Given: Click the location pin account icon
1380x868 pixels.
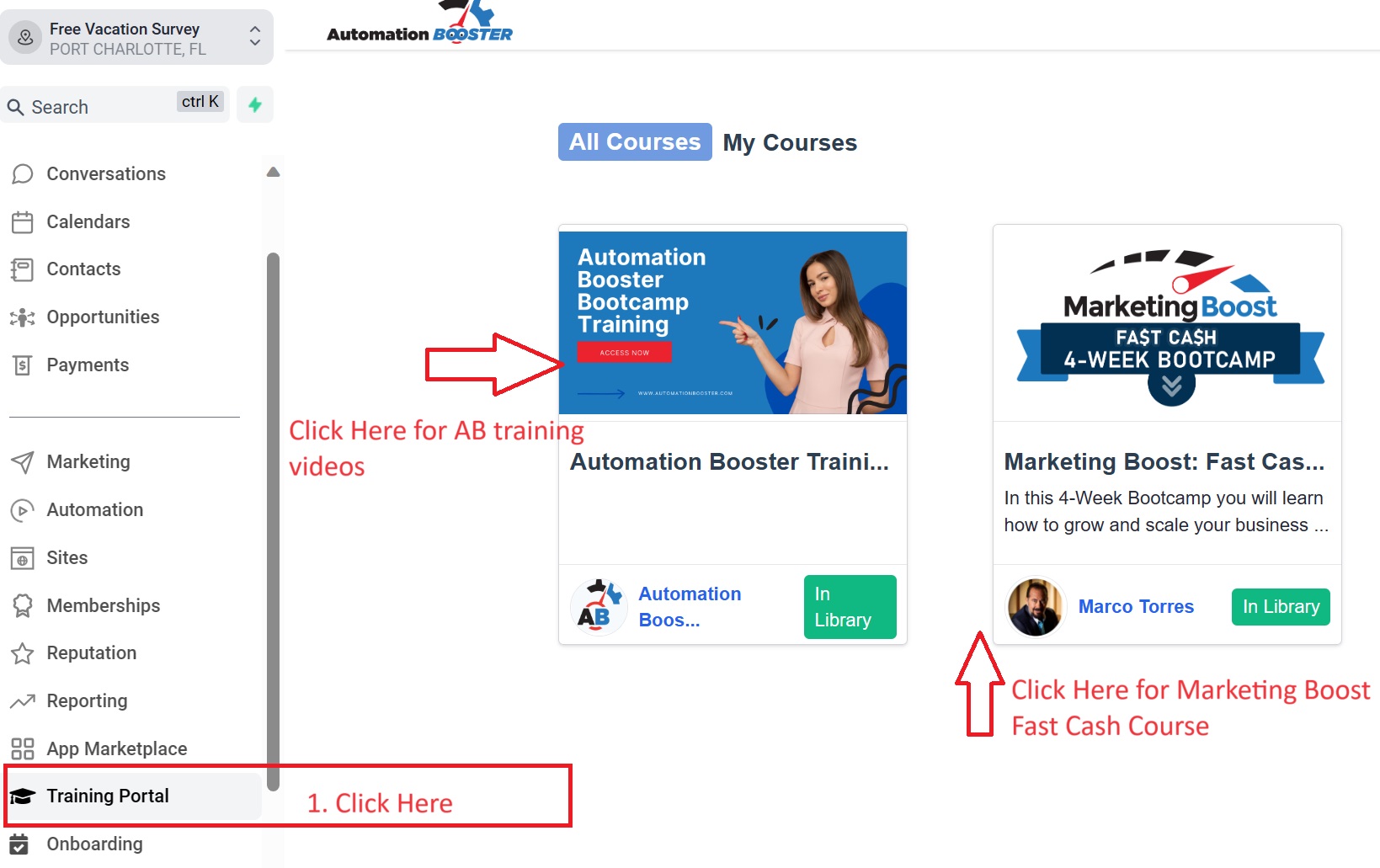Looking at the screenshot, I should (x=25, y=38).
